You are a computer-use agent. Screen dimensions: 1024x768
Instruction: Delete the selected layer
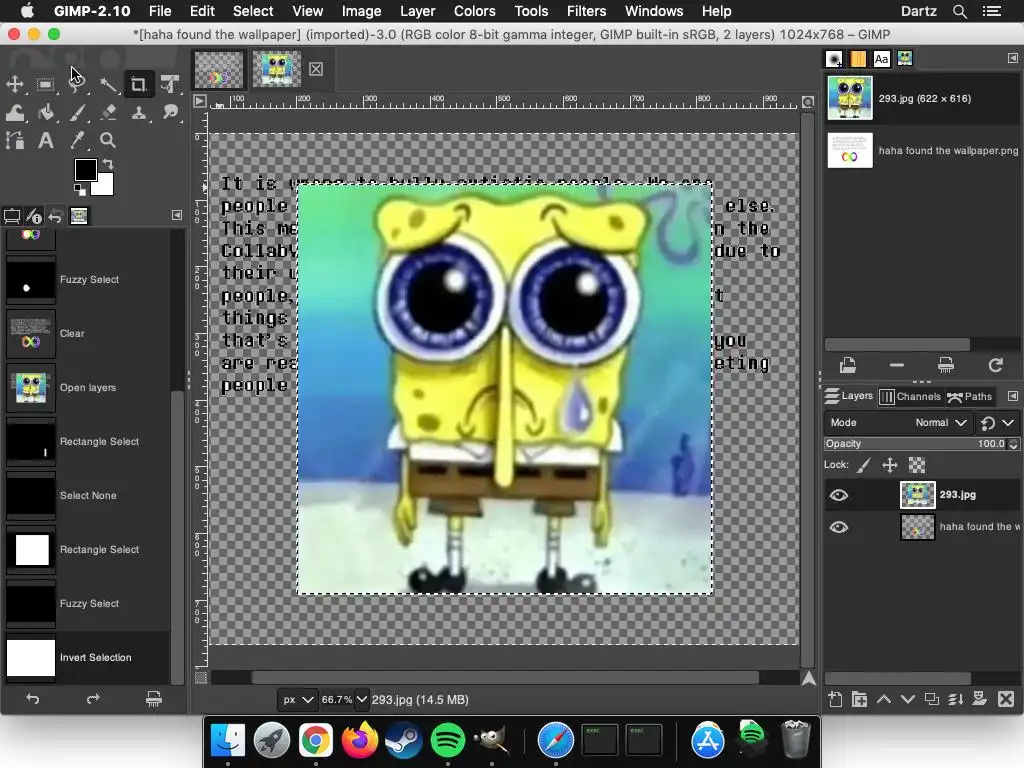(1006, 699)
